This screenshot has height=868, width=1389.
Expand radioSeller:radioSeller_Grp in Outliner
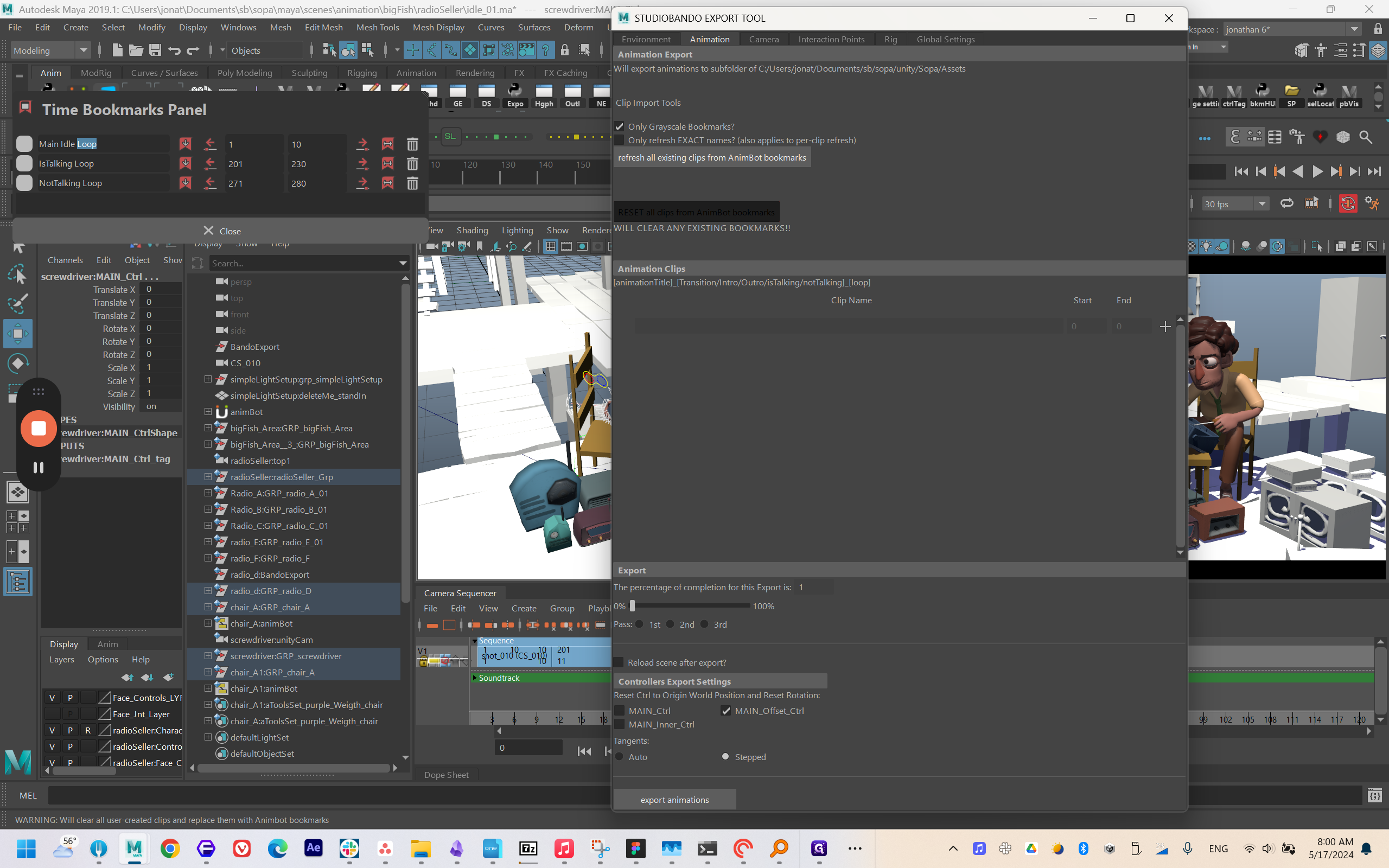tap(208, 476)
